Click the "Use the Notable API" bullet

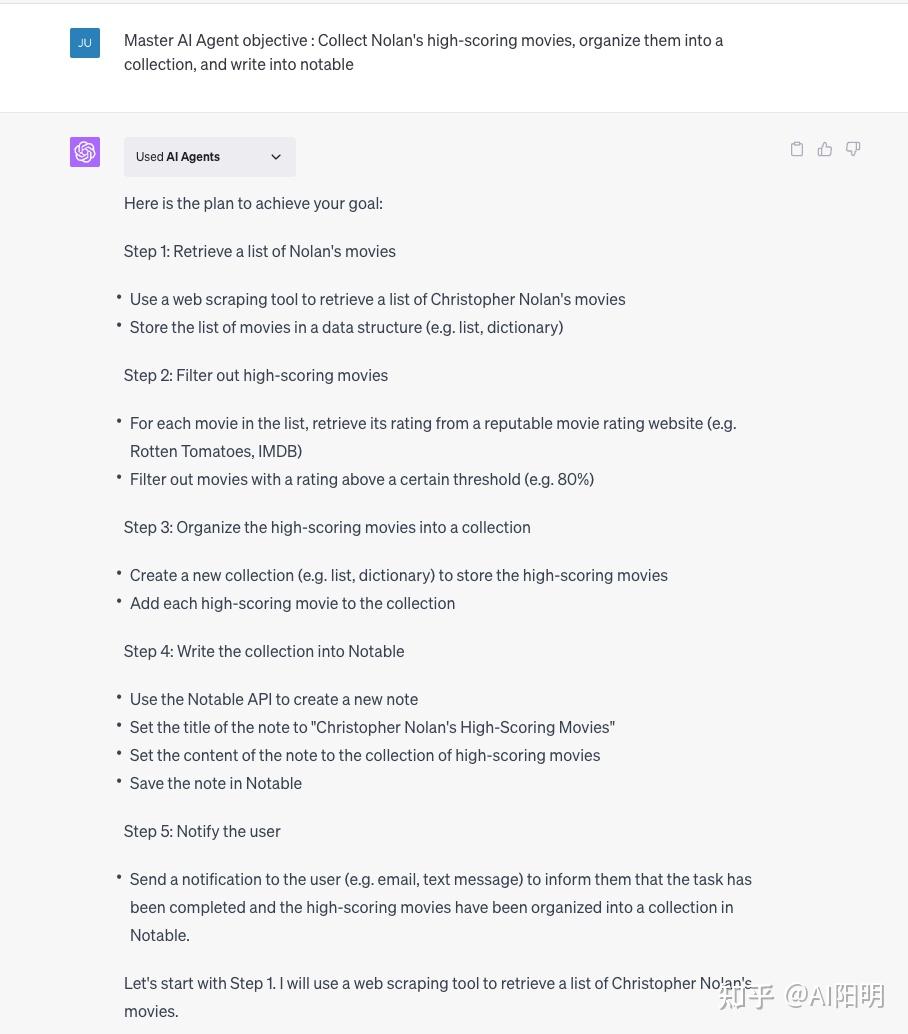(274, 699)
